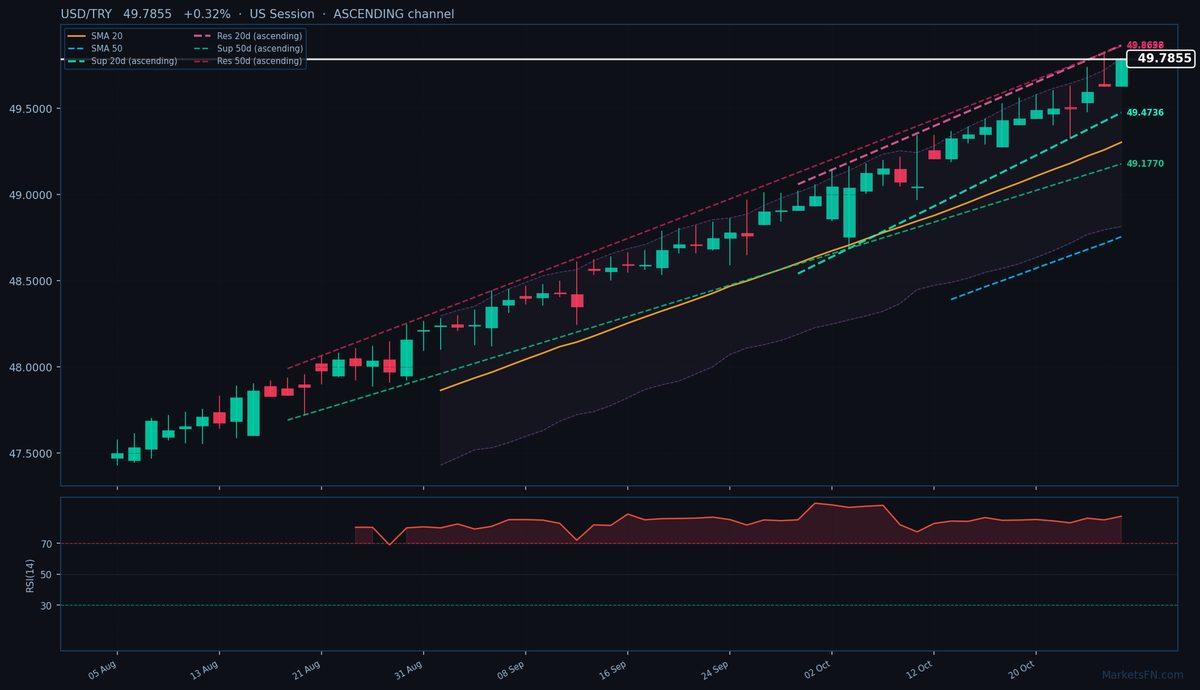Click the 24 Sep date label

point(716,669)
